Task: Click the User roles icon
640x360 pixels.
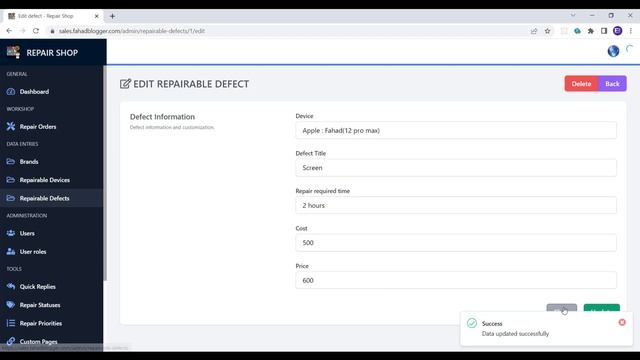Action: click(11, 251)
